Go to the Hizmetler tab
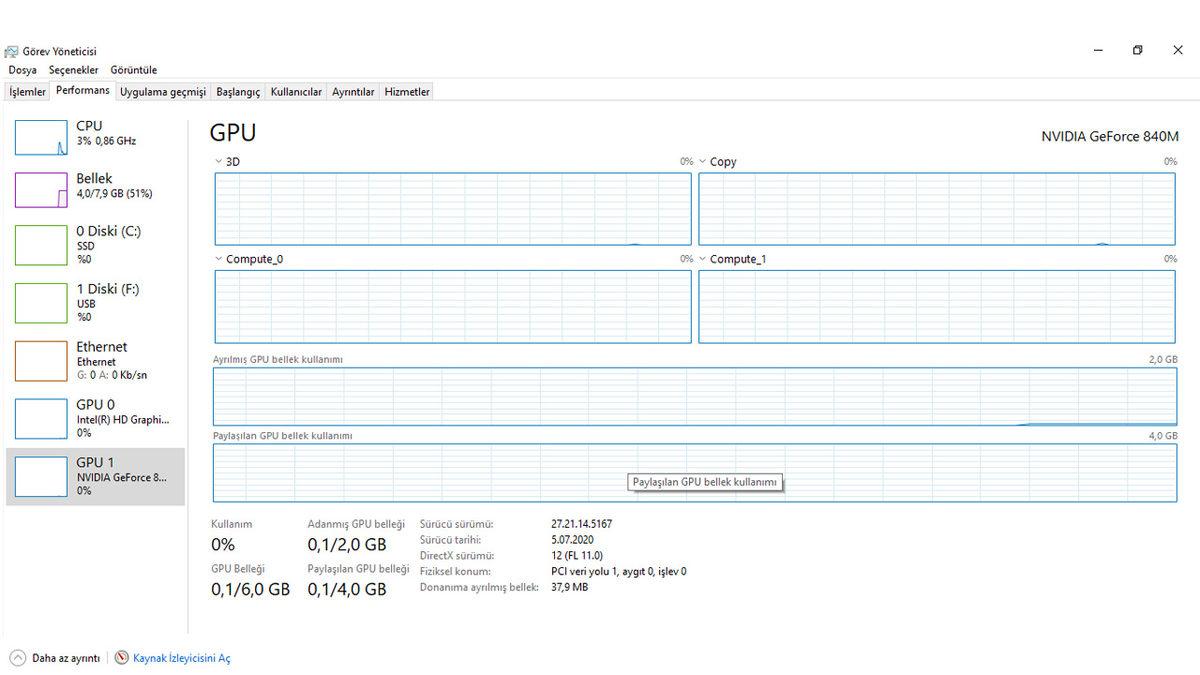Screen dimensions: 1200x675 pos(407,92)
